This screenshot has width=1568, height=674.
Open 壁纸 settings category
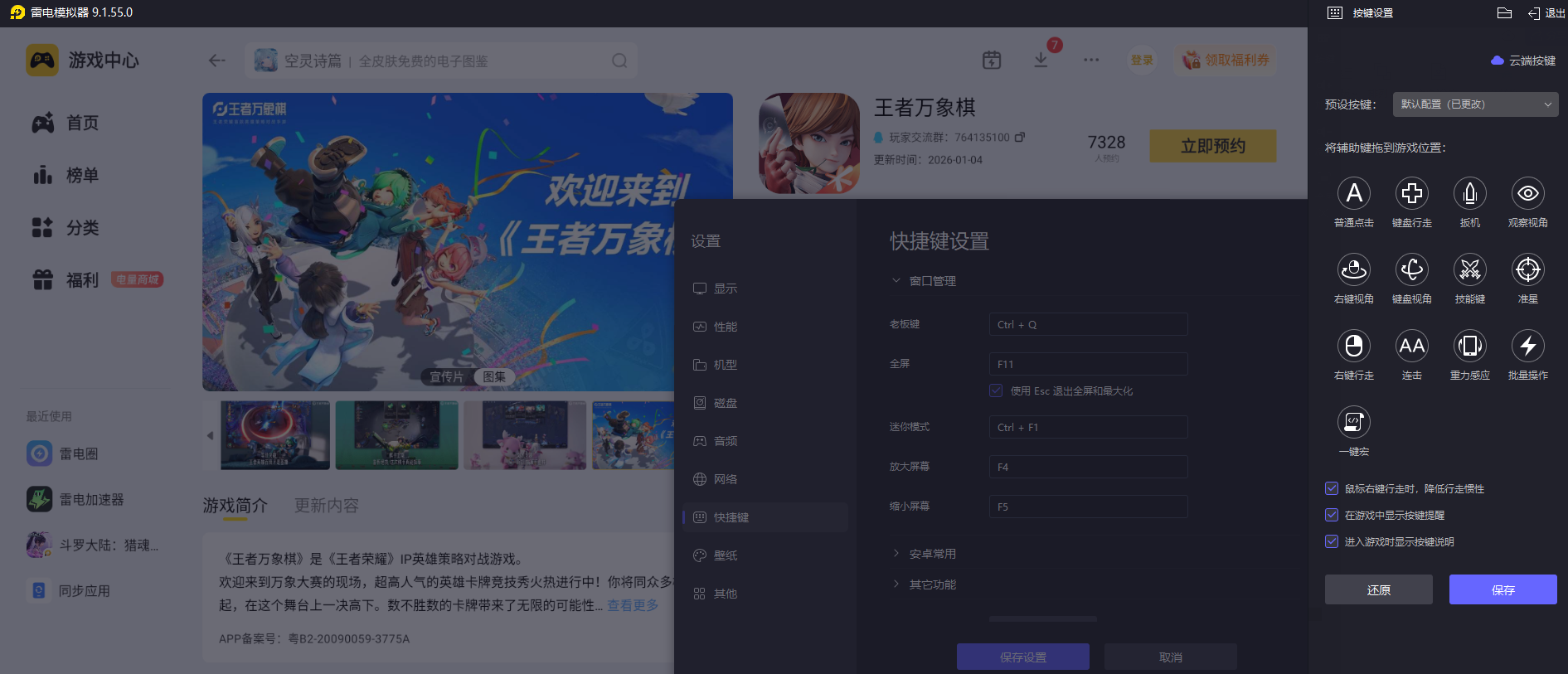click(765, 555)
